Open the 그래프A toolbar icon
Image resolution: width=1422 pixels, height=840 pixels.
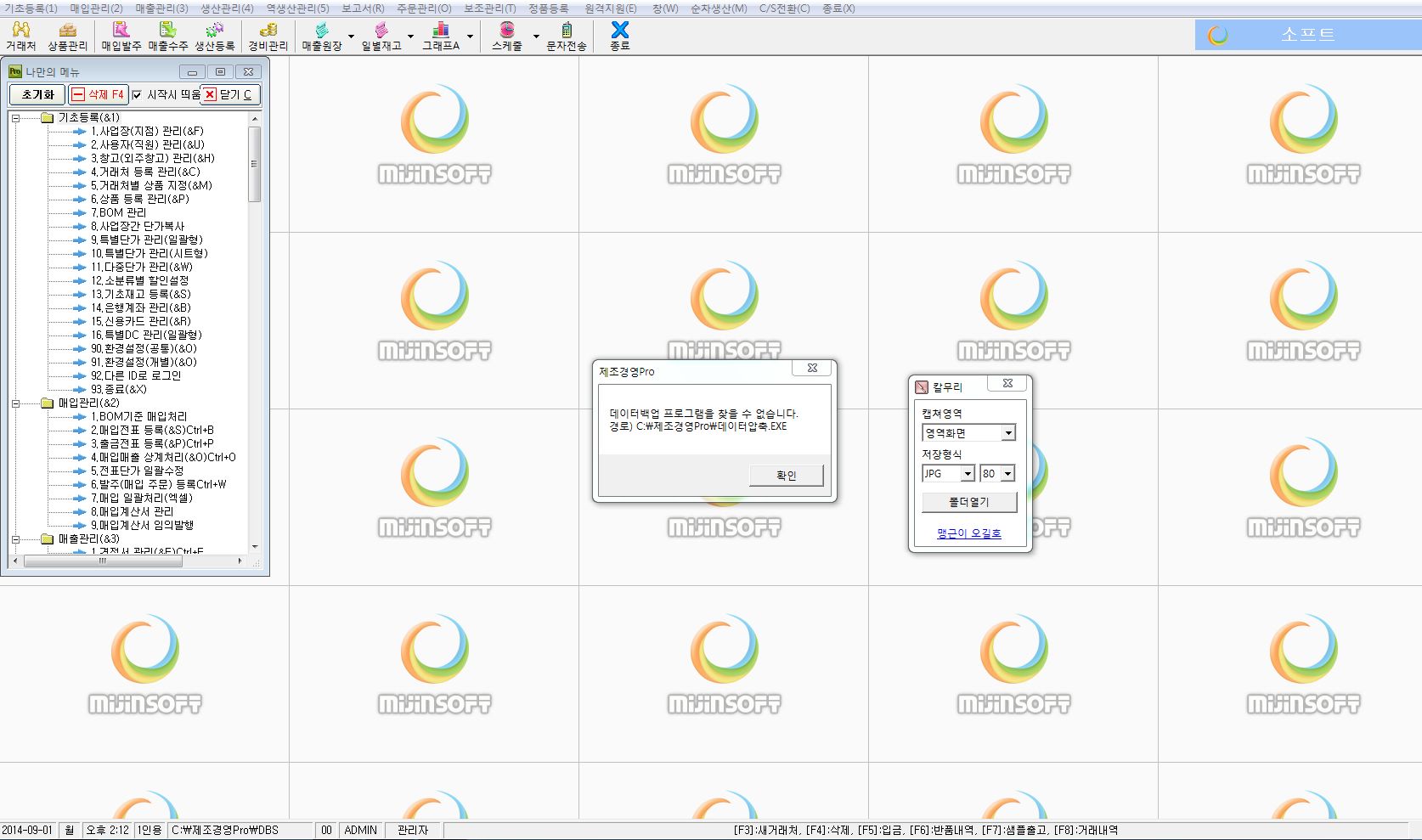click(441, 37)
